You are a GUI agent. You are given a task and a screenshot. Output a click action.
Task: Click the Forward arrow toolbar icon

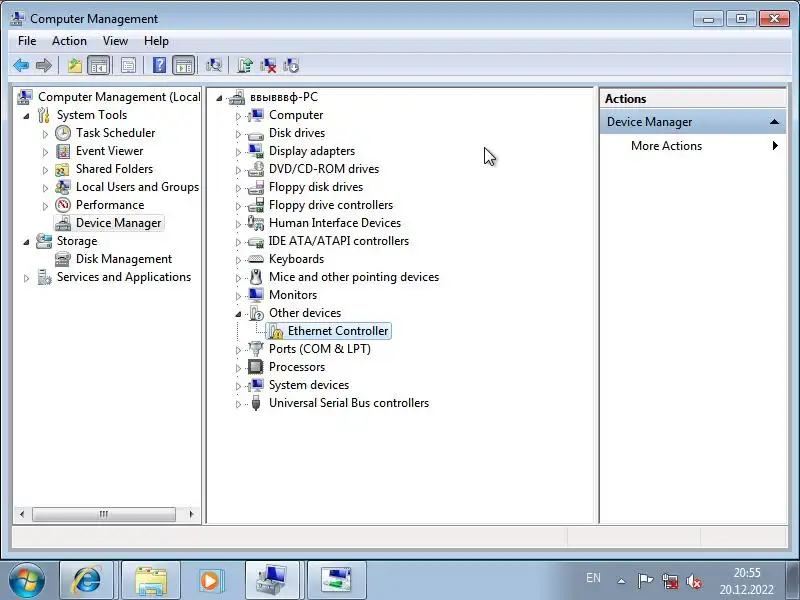pyautogui.click(x=44, y=65)
